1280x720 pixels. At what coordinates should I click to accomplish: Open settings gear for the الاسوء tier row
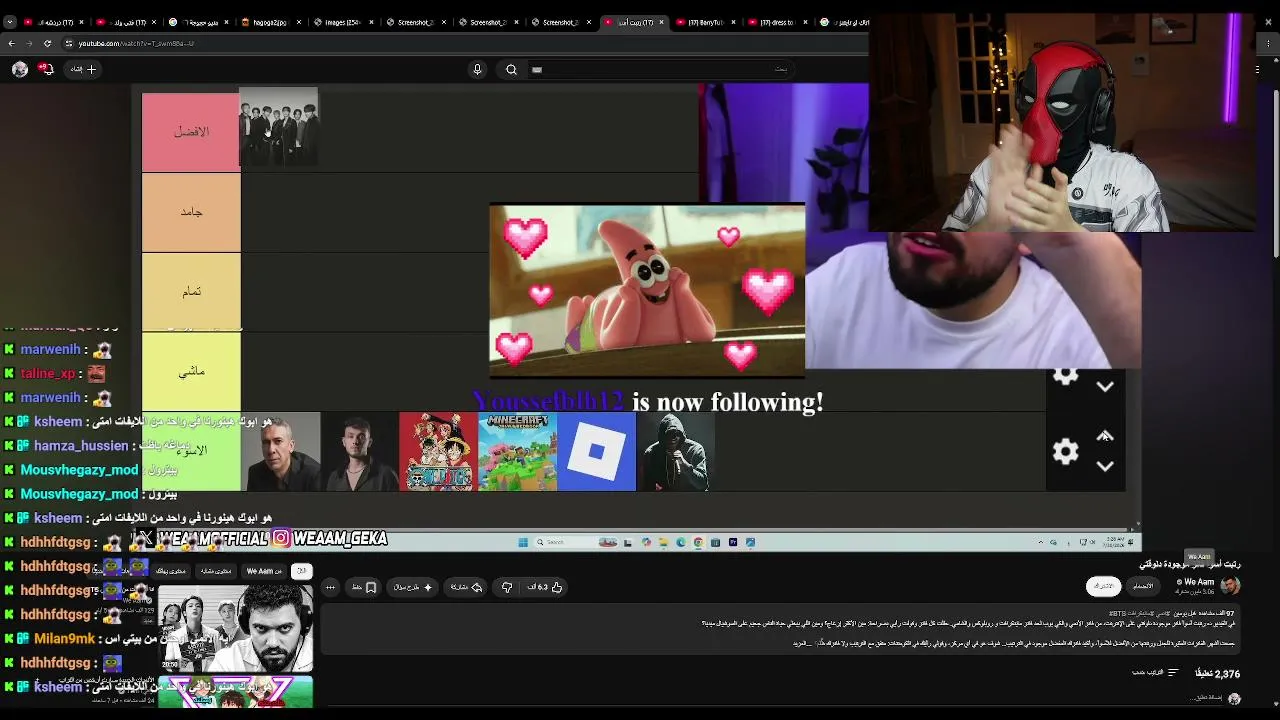click(x=1066, y=452)
